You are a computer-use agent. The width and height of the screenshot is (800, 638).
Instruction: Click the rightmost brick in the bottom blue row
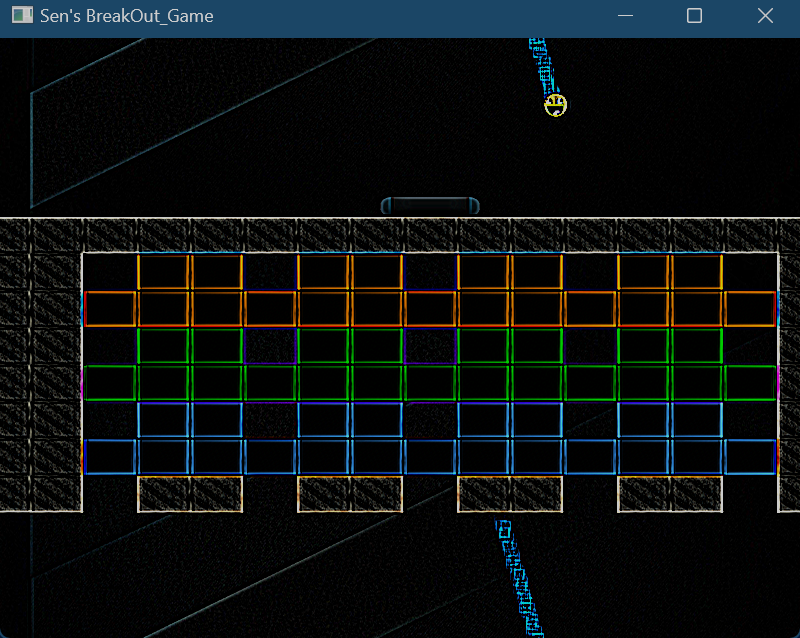tap(750, 457)
